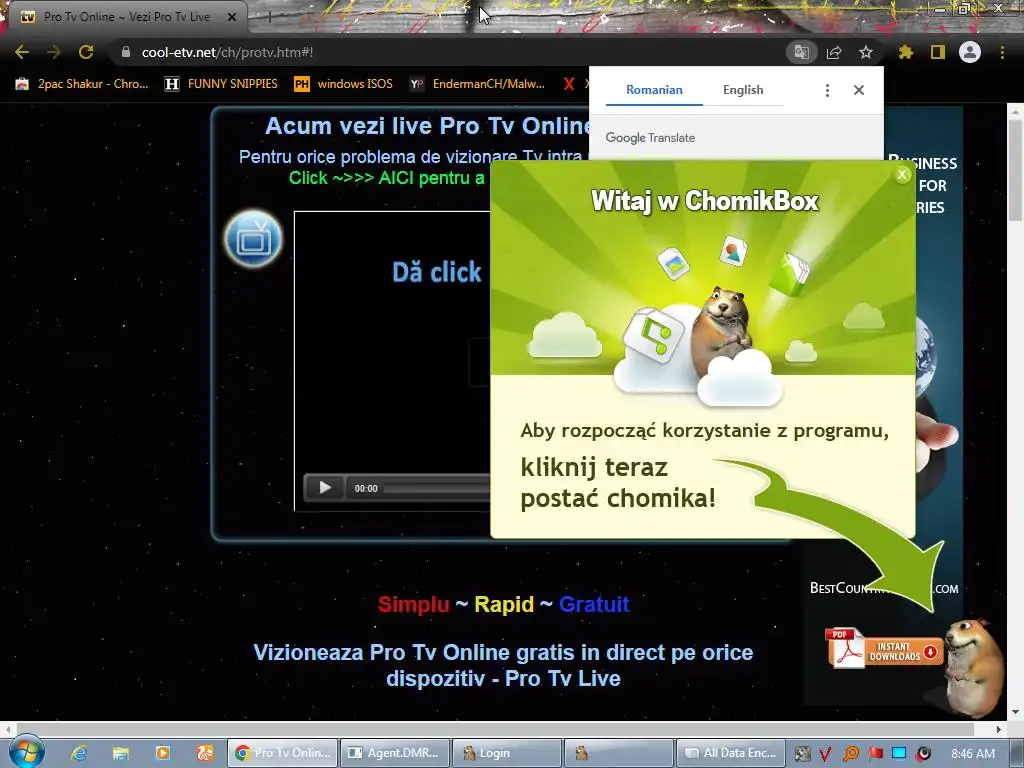Open the Chrome three-dot menu

tap(1002, 52)
